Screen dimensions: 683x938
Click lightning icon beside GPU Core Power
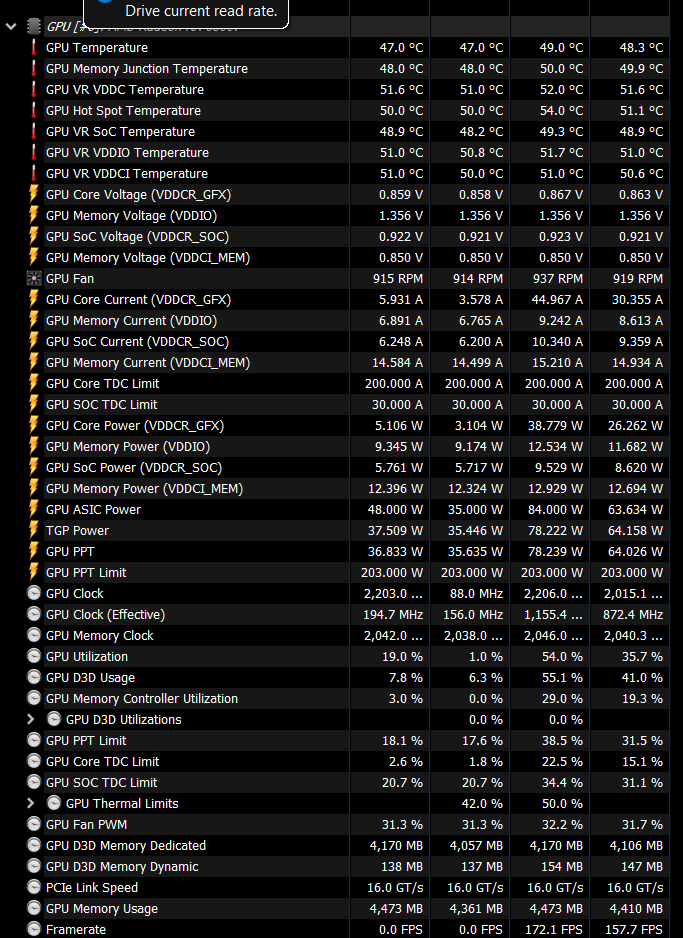(x=33, y=425)
